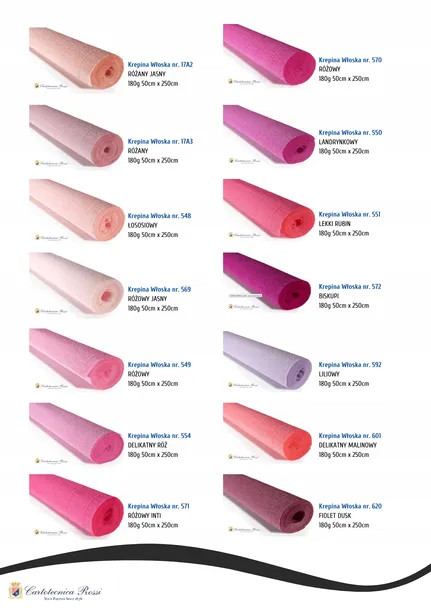The image size is (431, 610).
Task: Select the hot pink Różowy Inti roll
Action: tap(76, 505)
